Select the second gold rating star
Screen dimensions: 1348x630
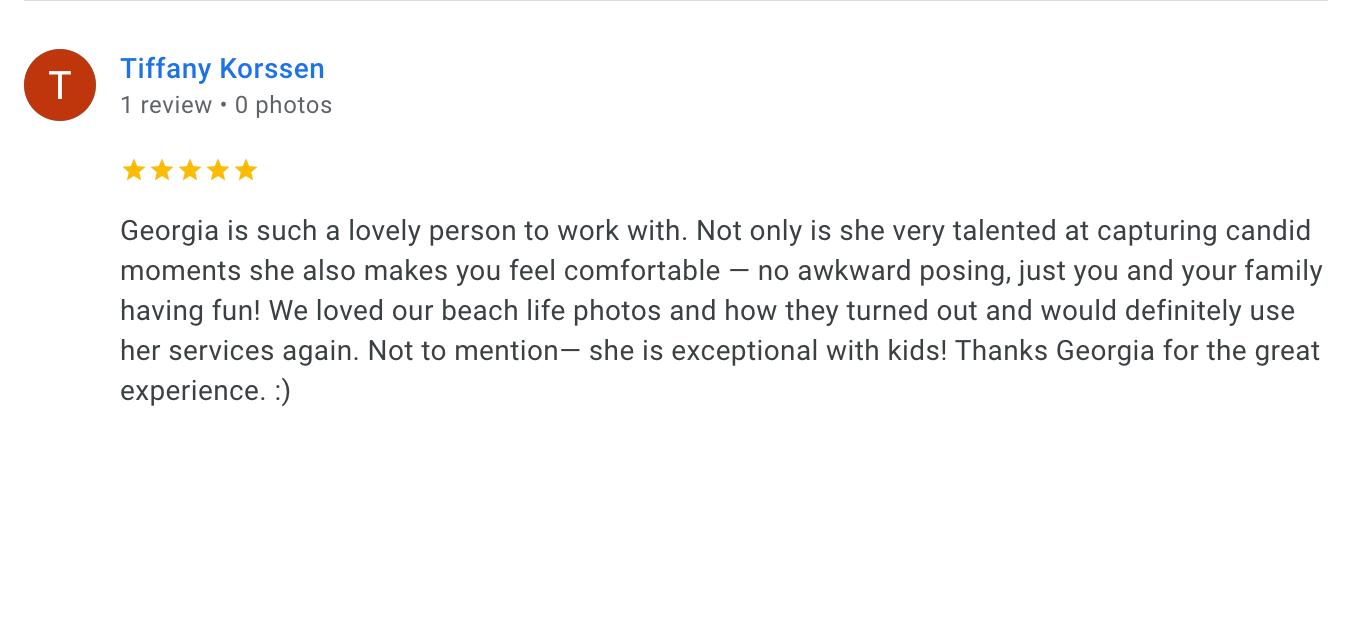click(161, 170)
